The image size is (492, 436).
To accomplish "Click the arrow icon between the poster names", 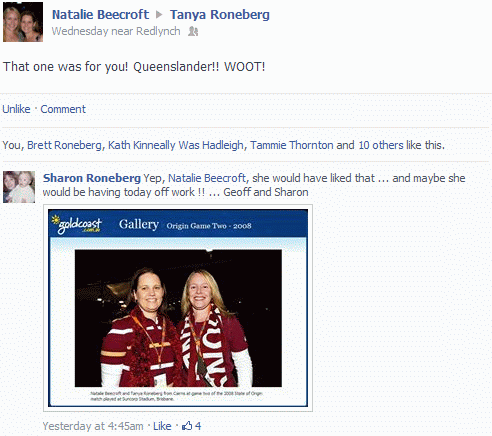I will [159, 14].
